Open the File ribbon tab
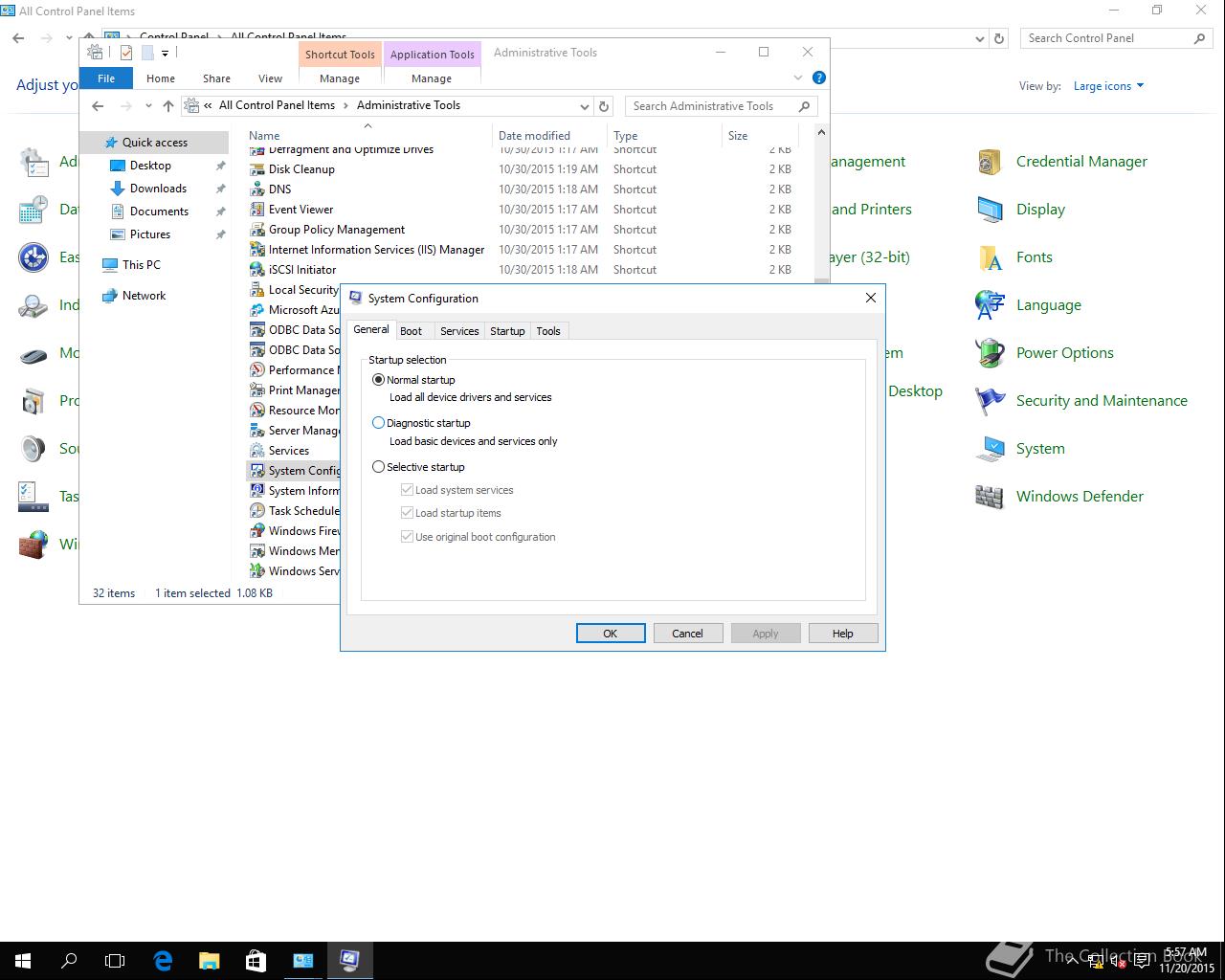The height and width of the screenshot is (980, 1225). [x=106, y=78]
